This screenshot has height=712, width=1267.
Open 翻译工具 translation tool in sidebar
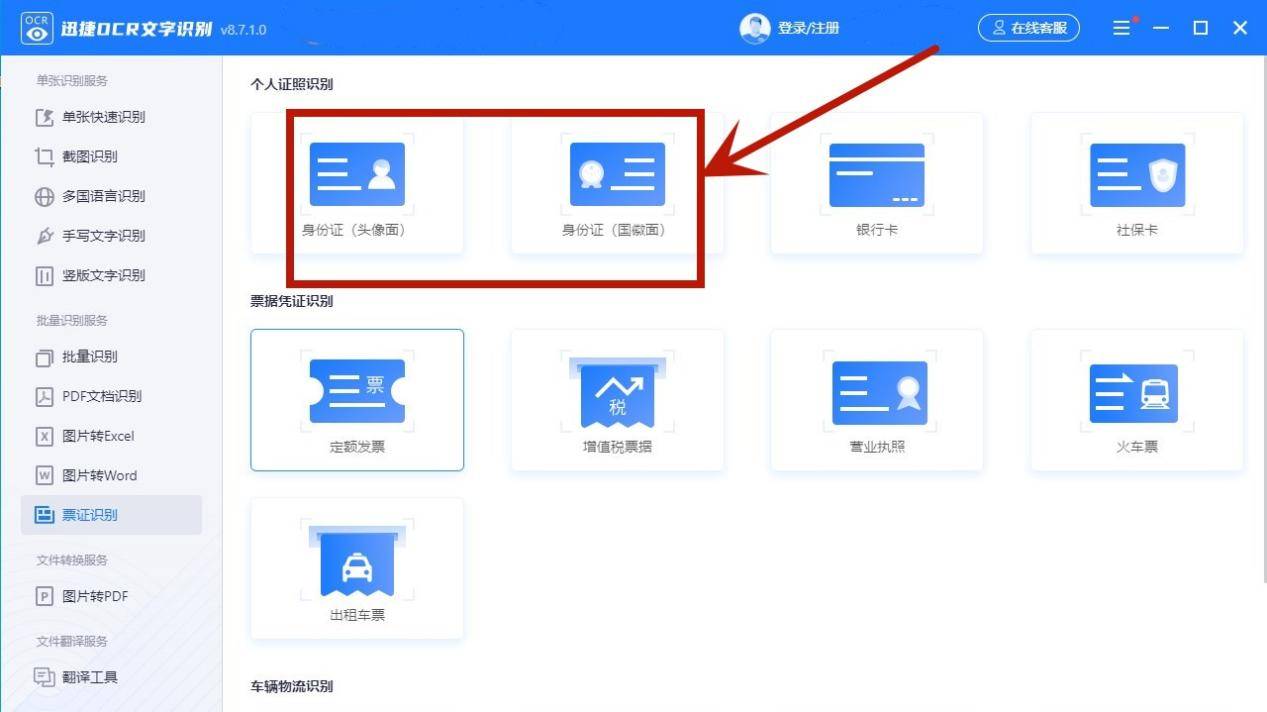pyautogui.click(x=90, y=677)
